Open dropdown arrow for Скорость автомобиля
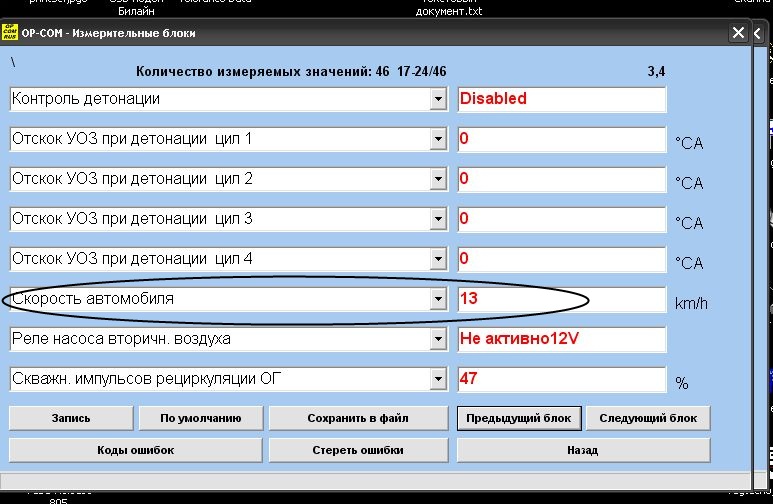The image size is (773, 504). [438, 299]
